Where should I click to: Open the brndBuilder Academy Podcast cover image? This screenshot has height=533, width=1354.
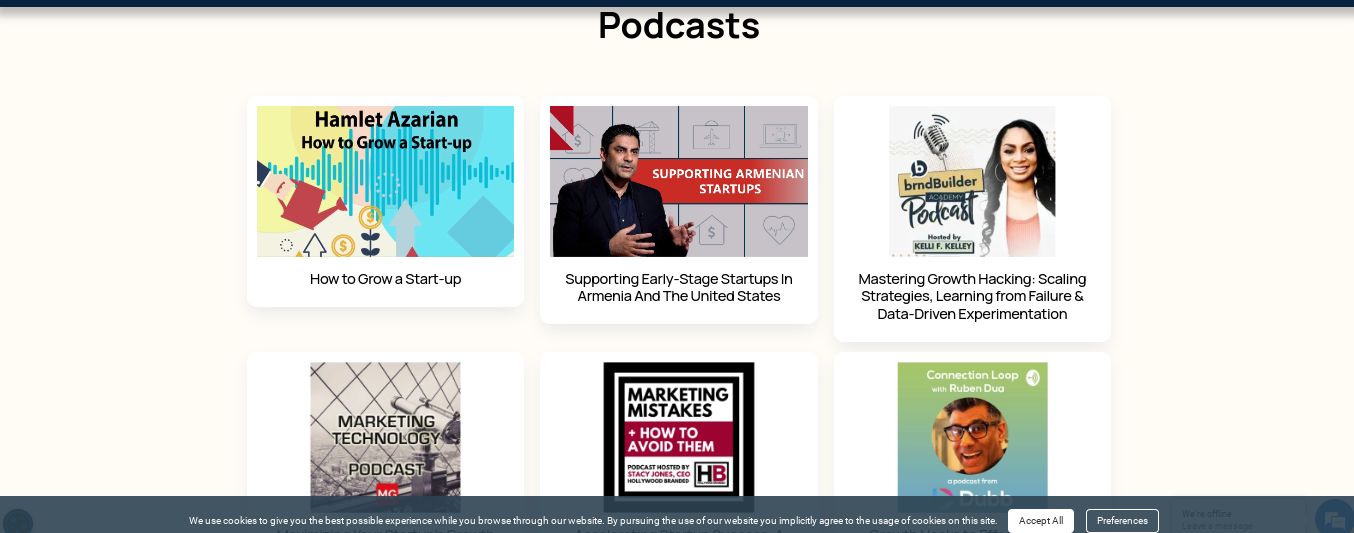pyautogui.click(x=972, y=181)
